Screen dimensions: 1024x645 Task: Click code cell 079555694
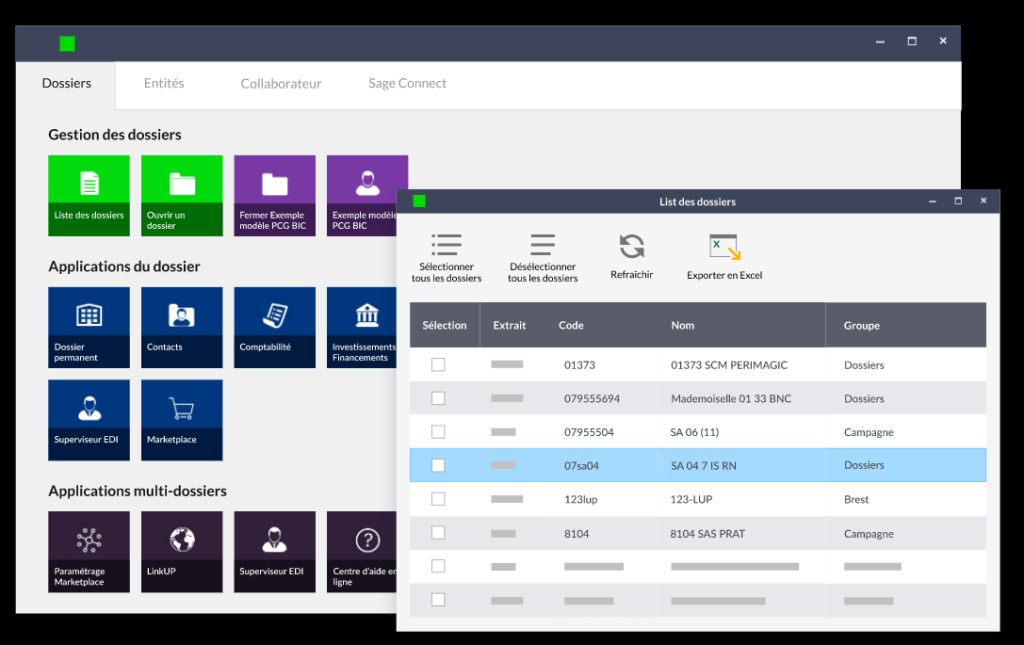[x=592, y=398]
